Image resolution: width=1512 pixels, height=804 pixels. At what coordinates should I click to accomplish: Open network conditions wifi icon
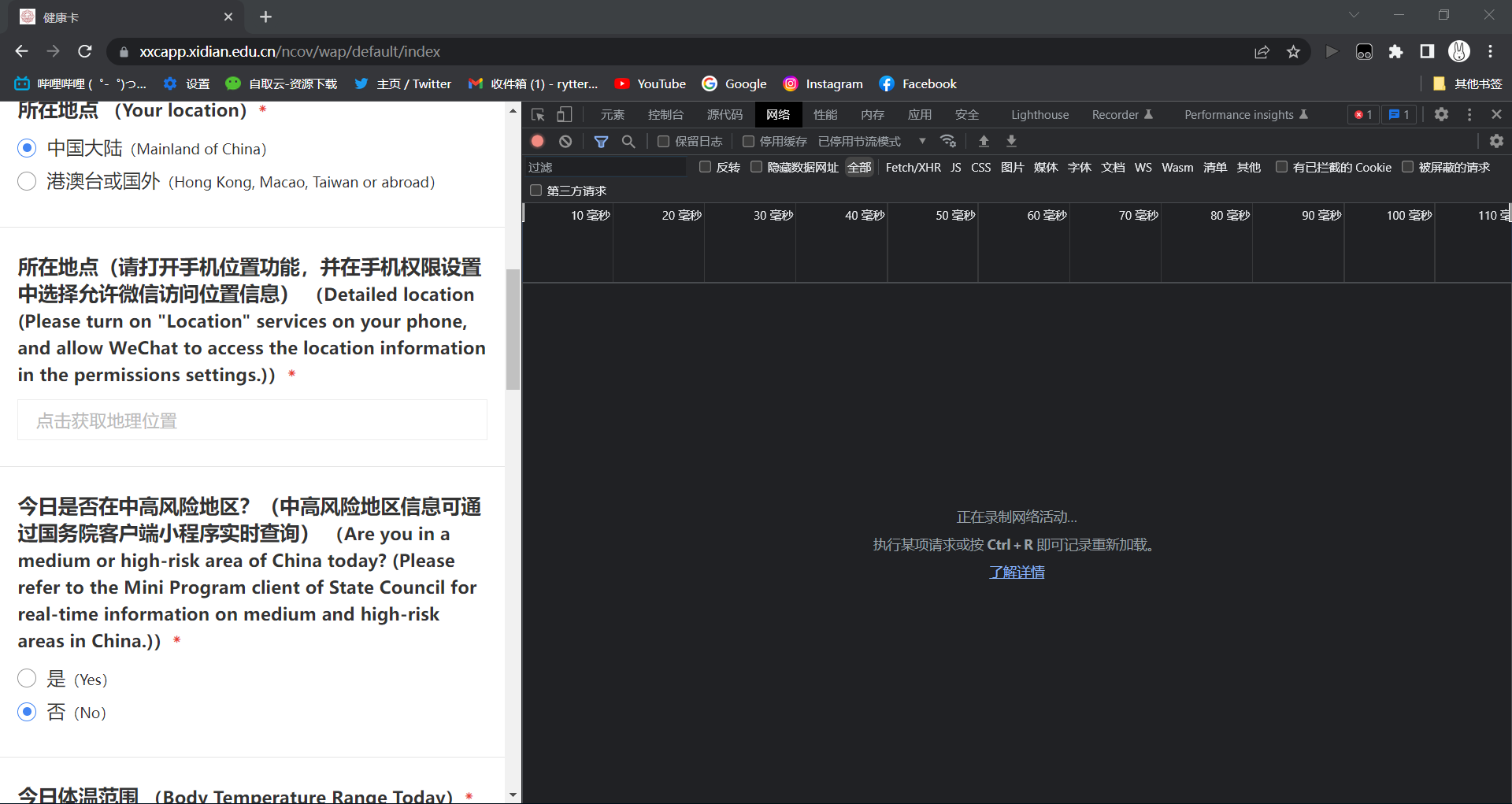pos(948,141)
